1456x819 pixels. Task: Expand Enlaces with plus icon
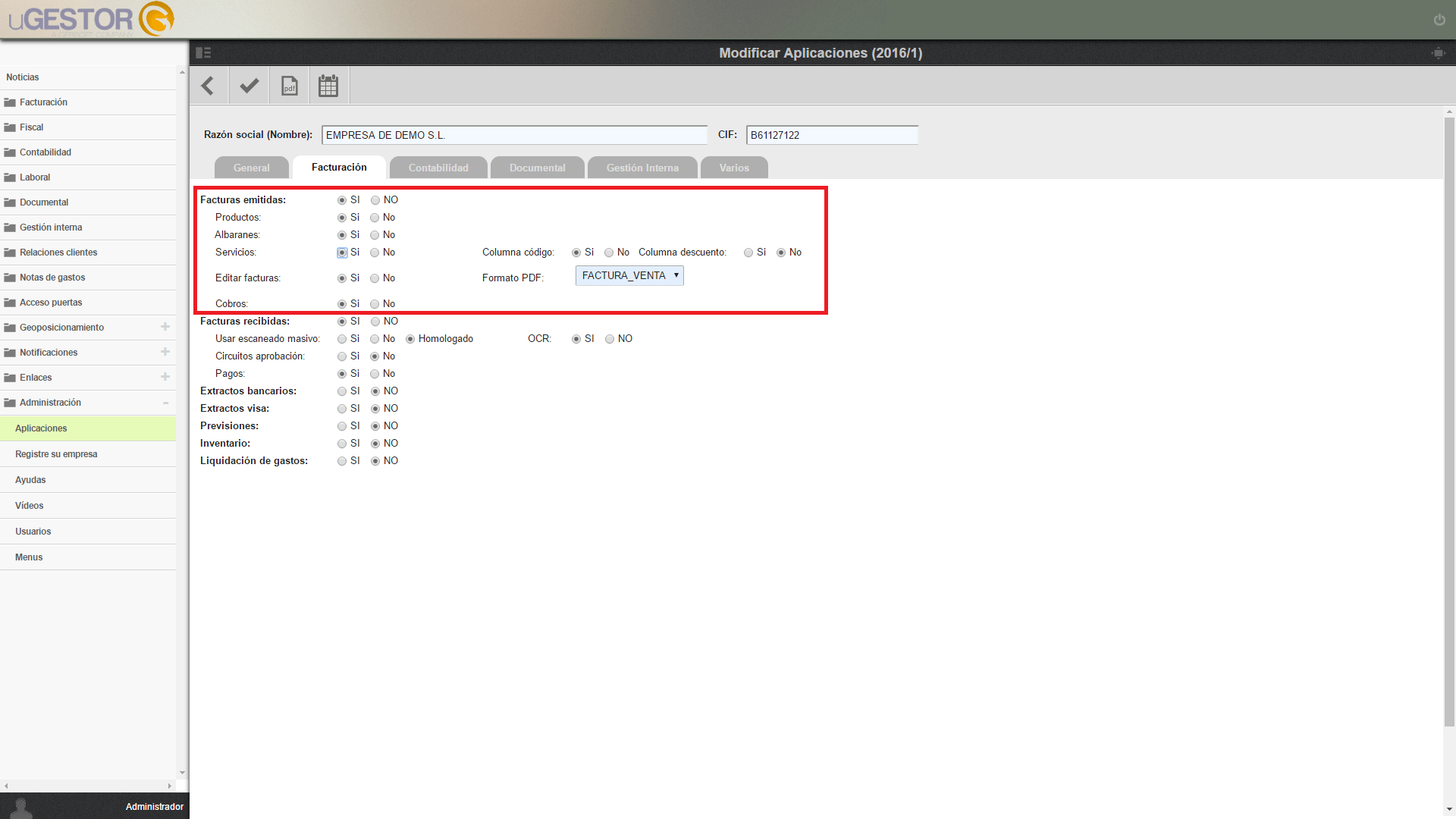click(x=165, y=377)
